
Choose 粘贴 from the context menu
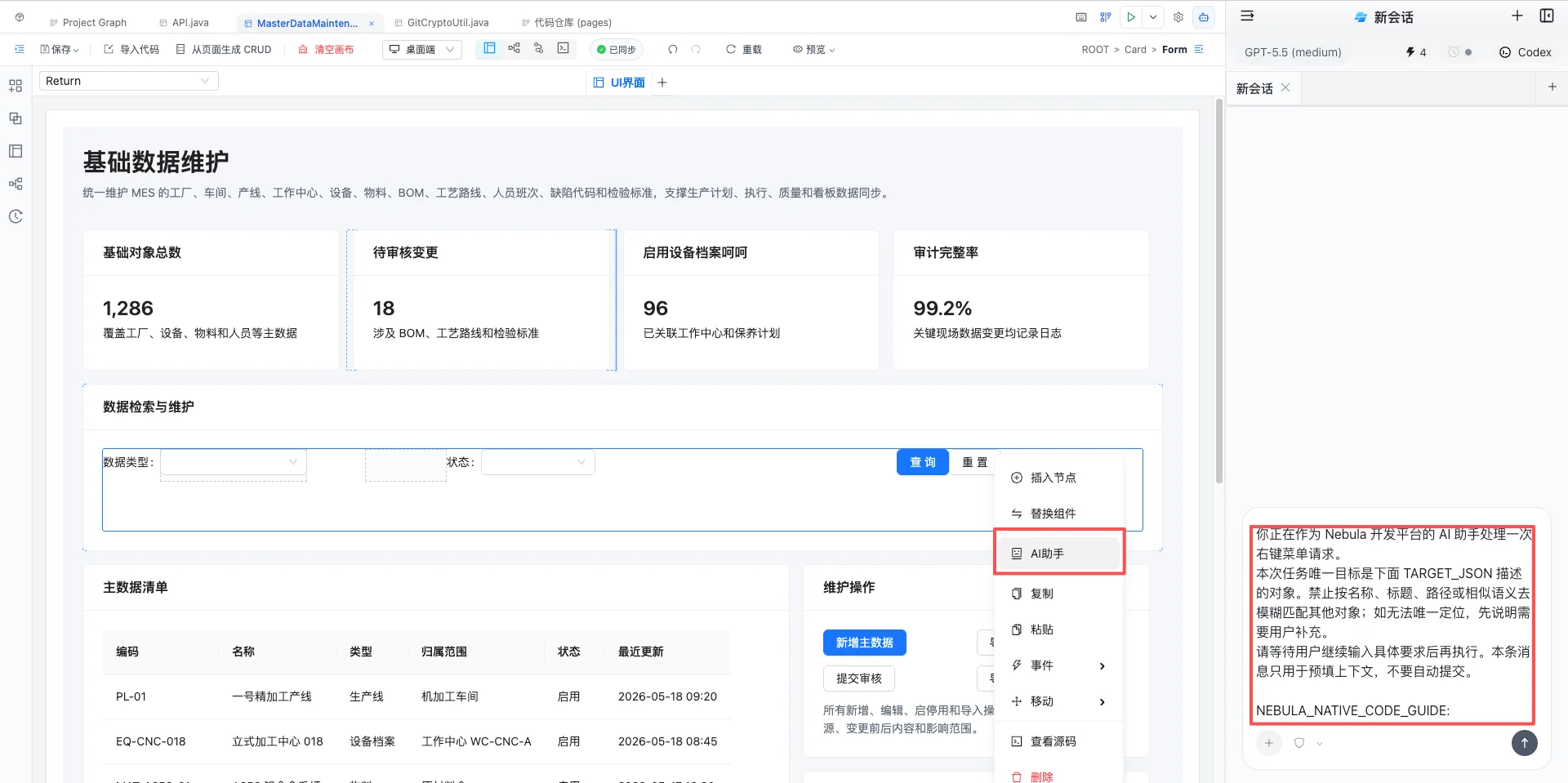pos(1058,630)
